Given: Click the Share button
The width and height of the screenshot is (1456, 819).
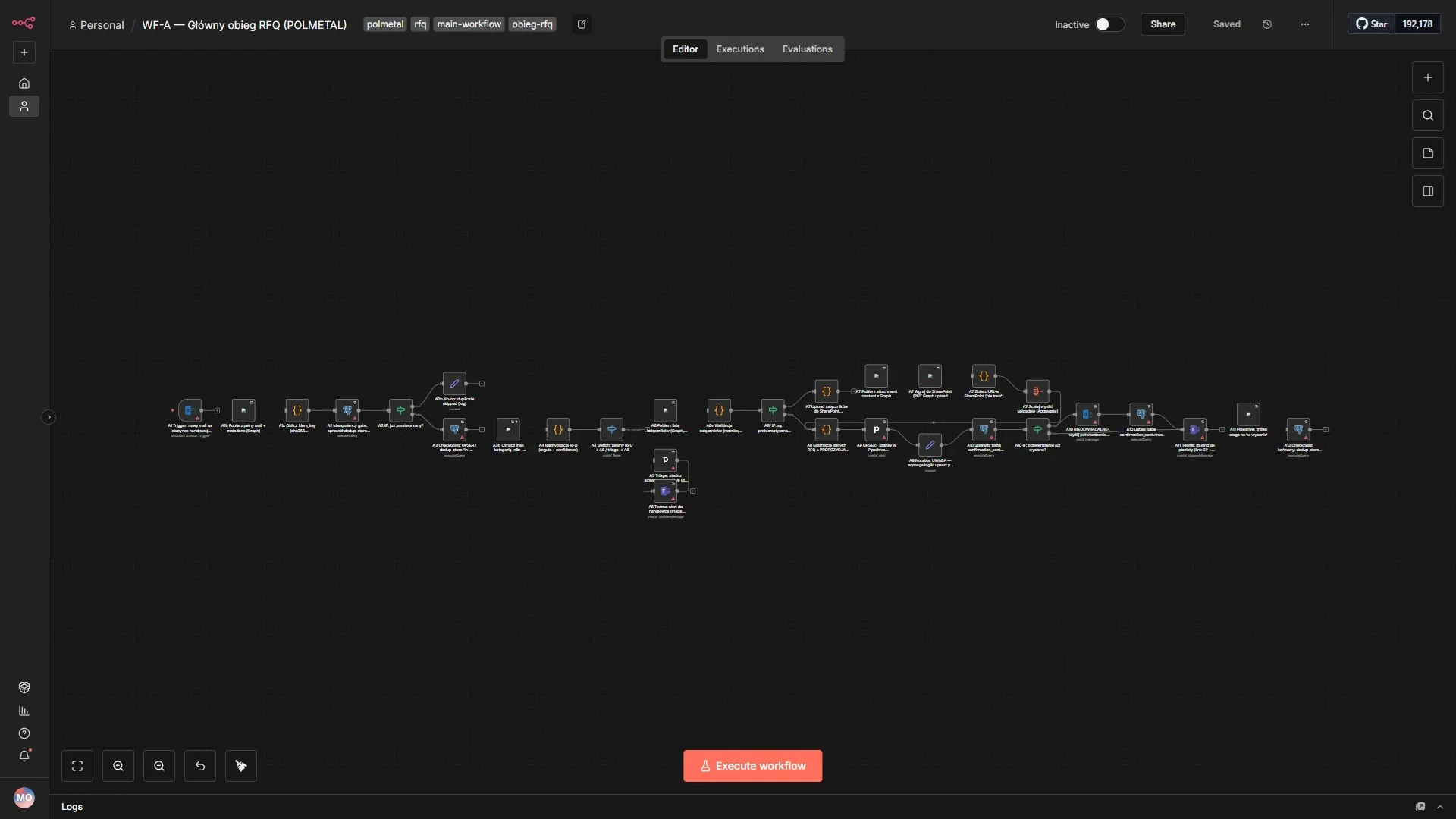Looking at the screenshot, I should coord(1163,24).
